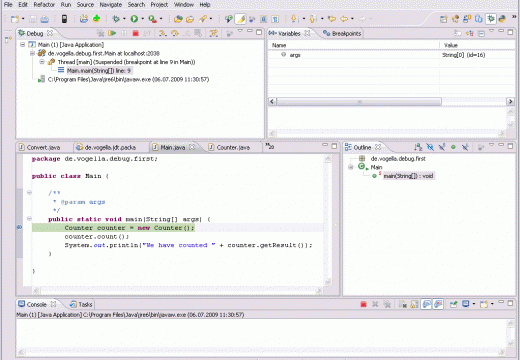Open the Display Selected Console dropdown
The image size is (520, 360).
[474, 304]
